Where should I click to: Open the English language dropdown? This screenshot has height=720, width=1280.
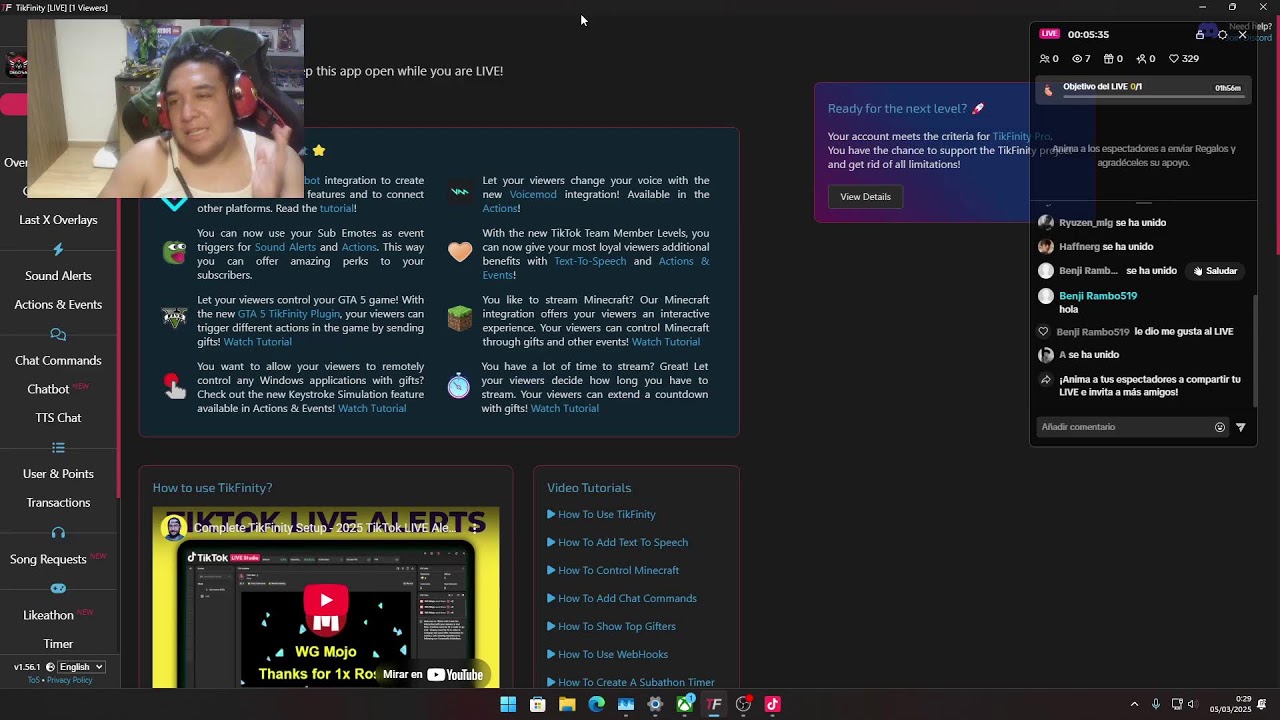tap(81, 667)
